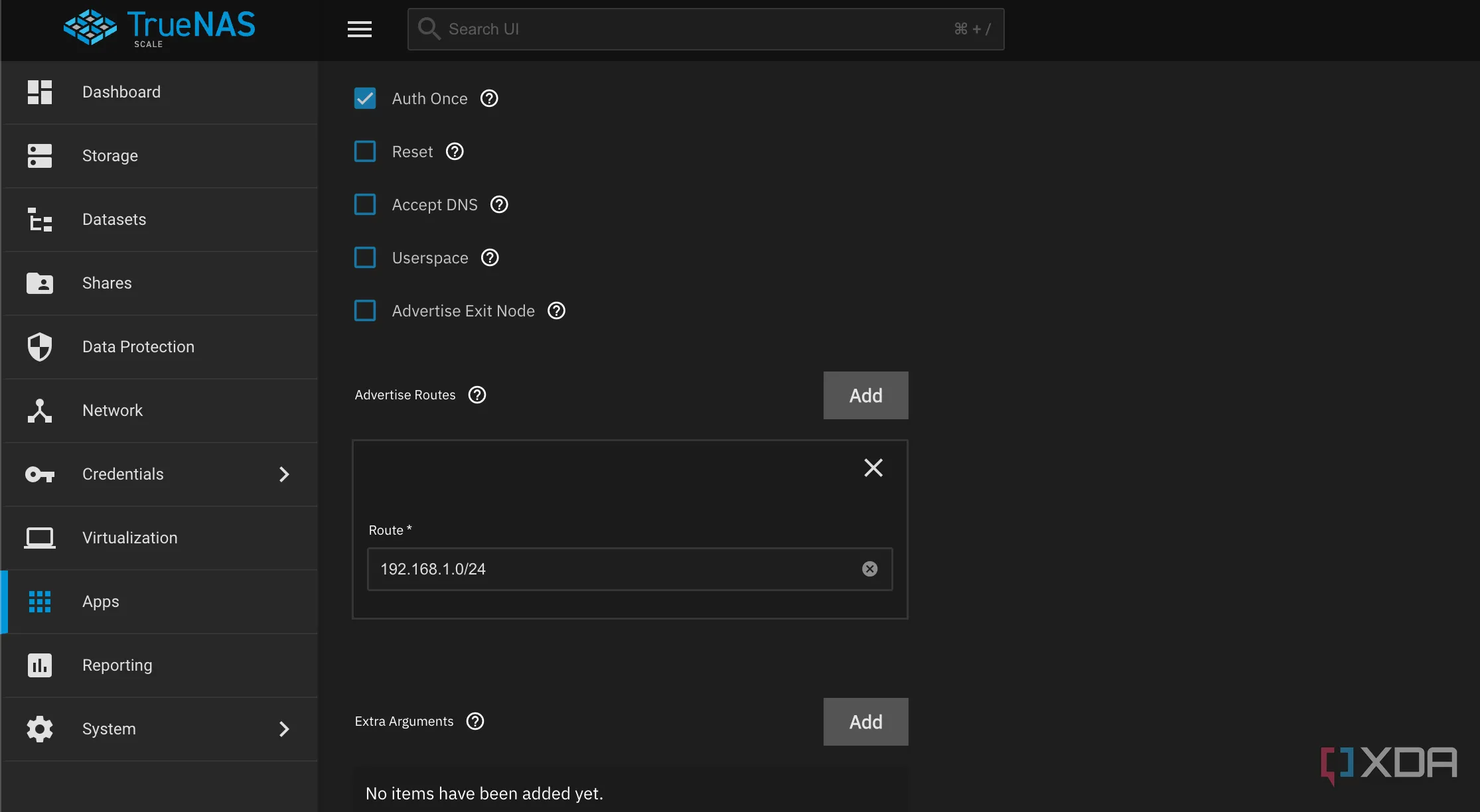Image resolution: width=1480 pixels, height=812 pixels.
Task: Click the search magnifier icon
Action: [x=429, y=29]
